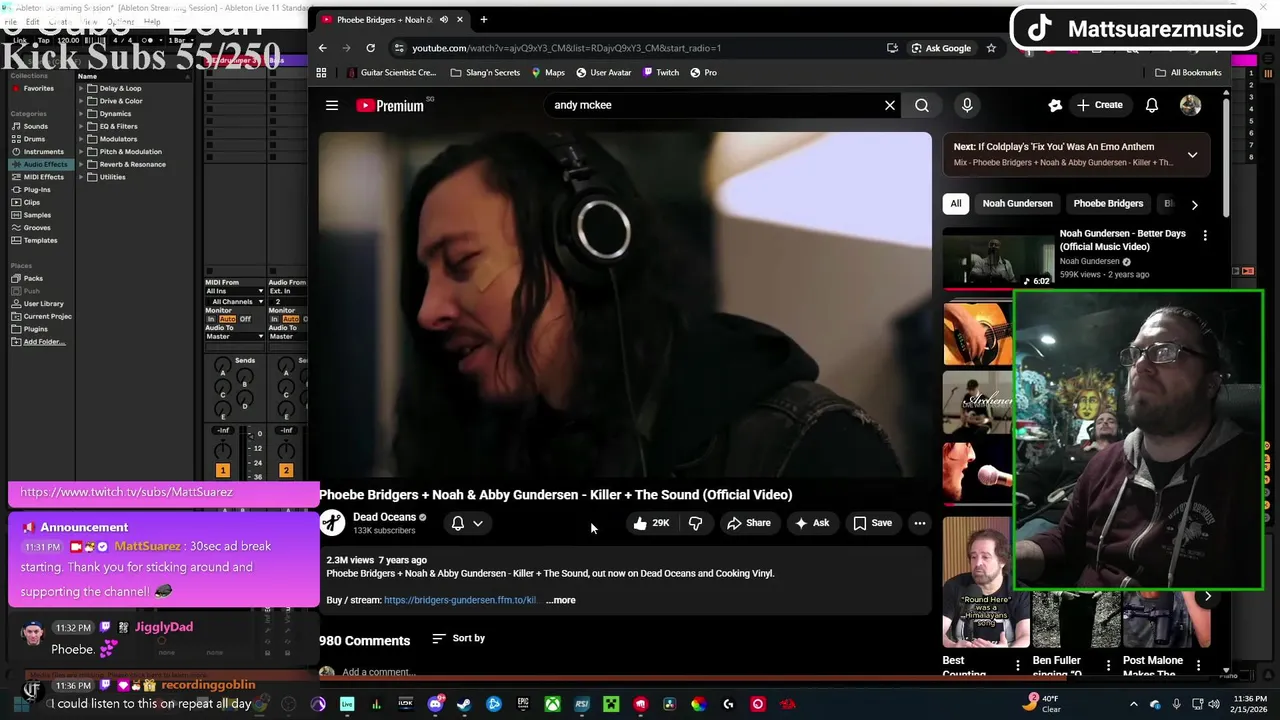Open Steam from the taskbar
Image resolution: width=1280 pixels, height=720 pixels.
(464, 704)
